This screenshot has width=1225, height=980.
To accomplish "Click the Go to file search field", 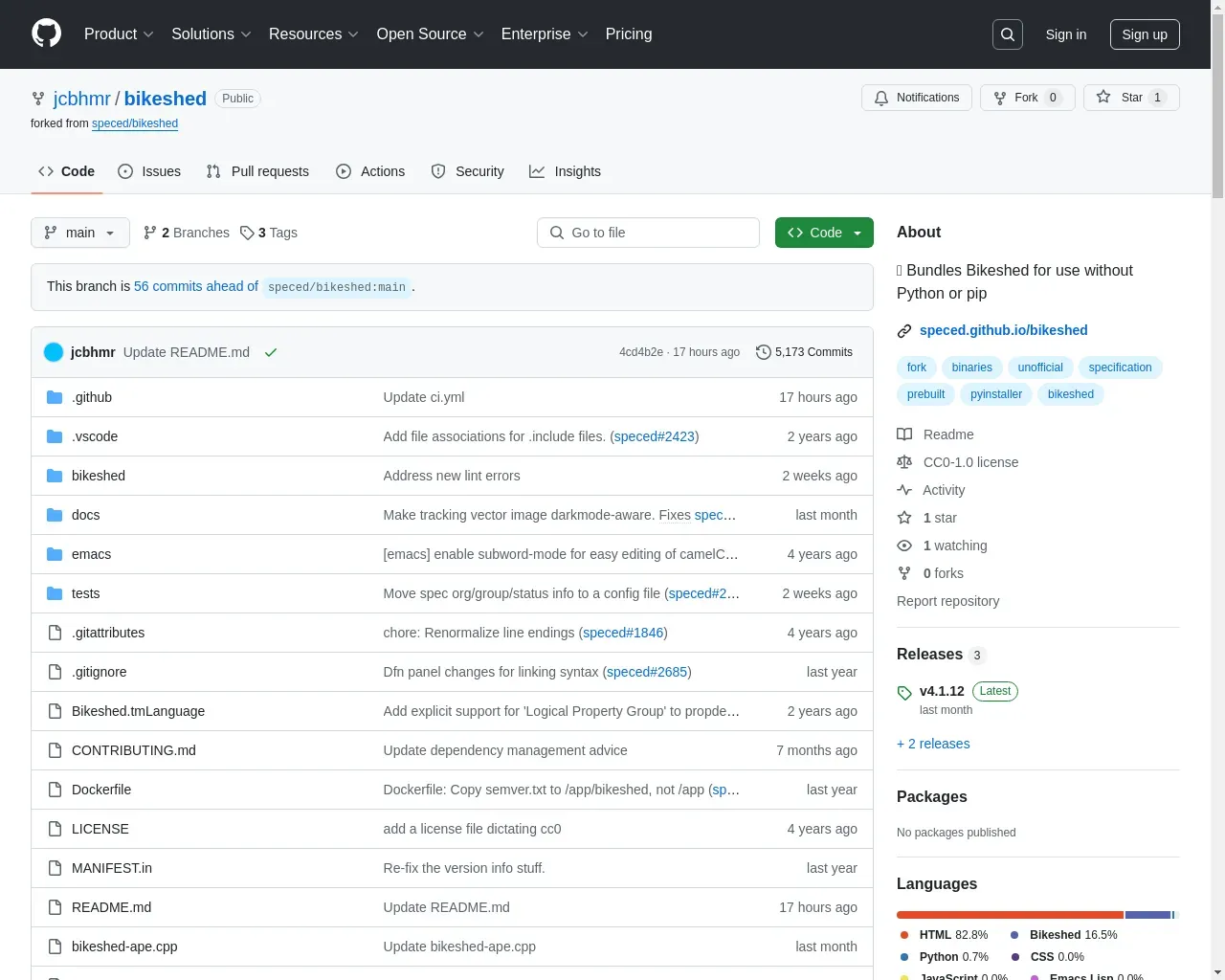I will point(648,233).
